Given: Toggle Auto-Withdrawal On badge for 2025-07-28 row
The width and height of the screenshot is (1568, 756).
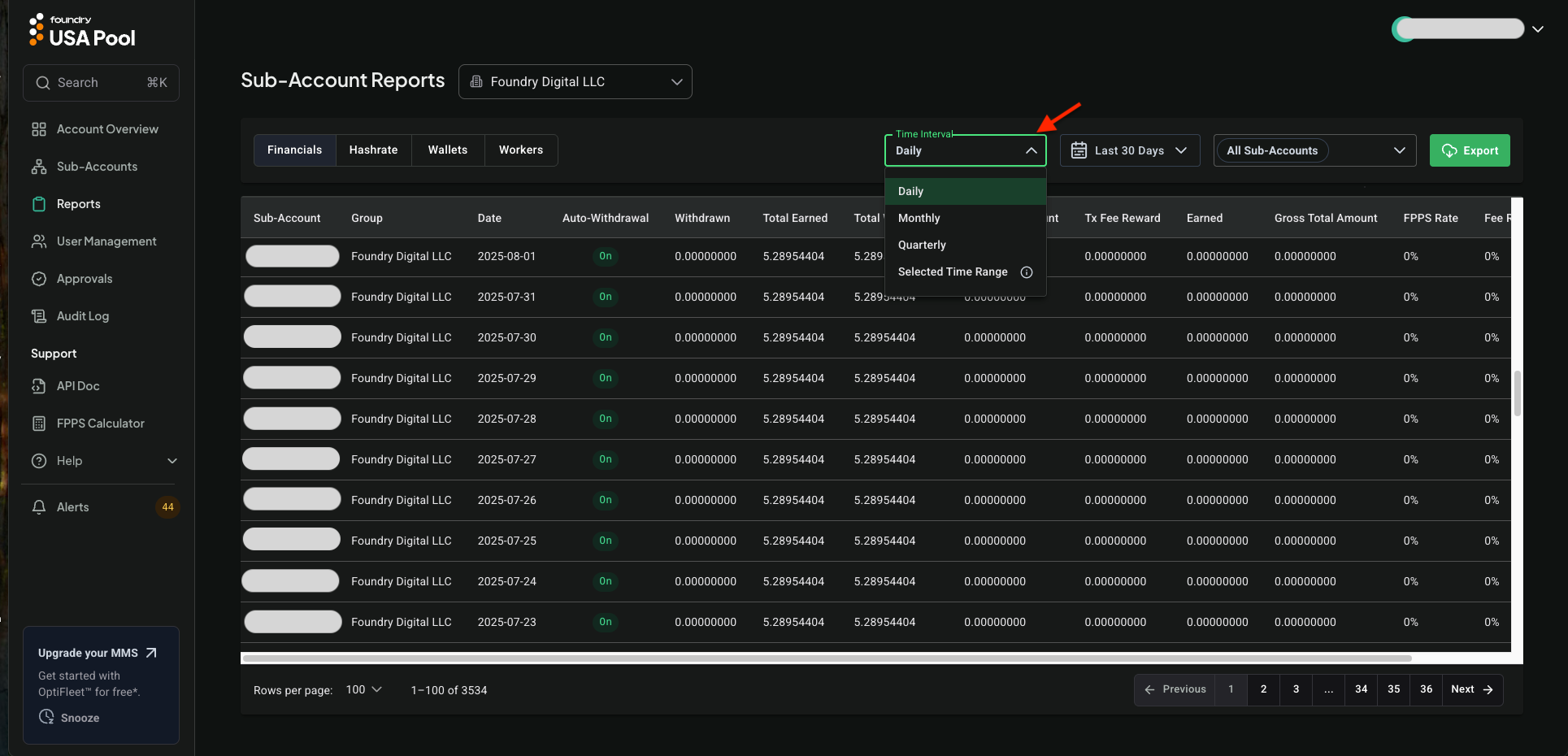Looking at the screenshot, I should [x=605, y=419].
